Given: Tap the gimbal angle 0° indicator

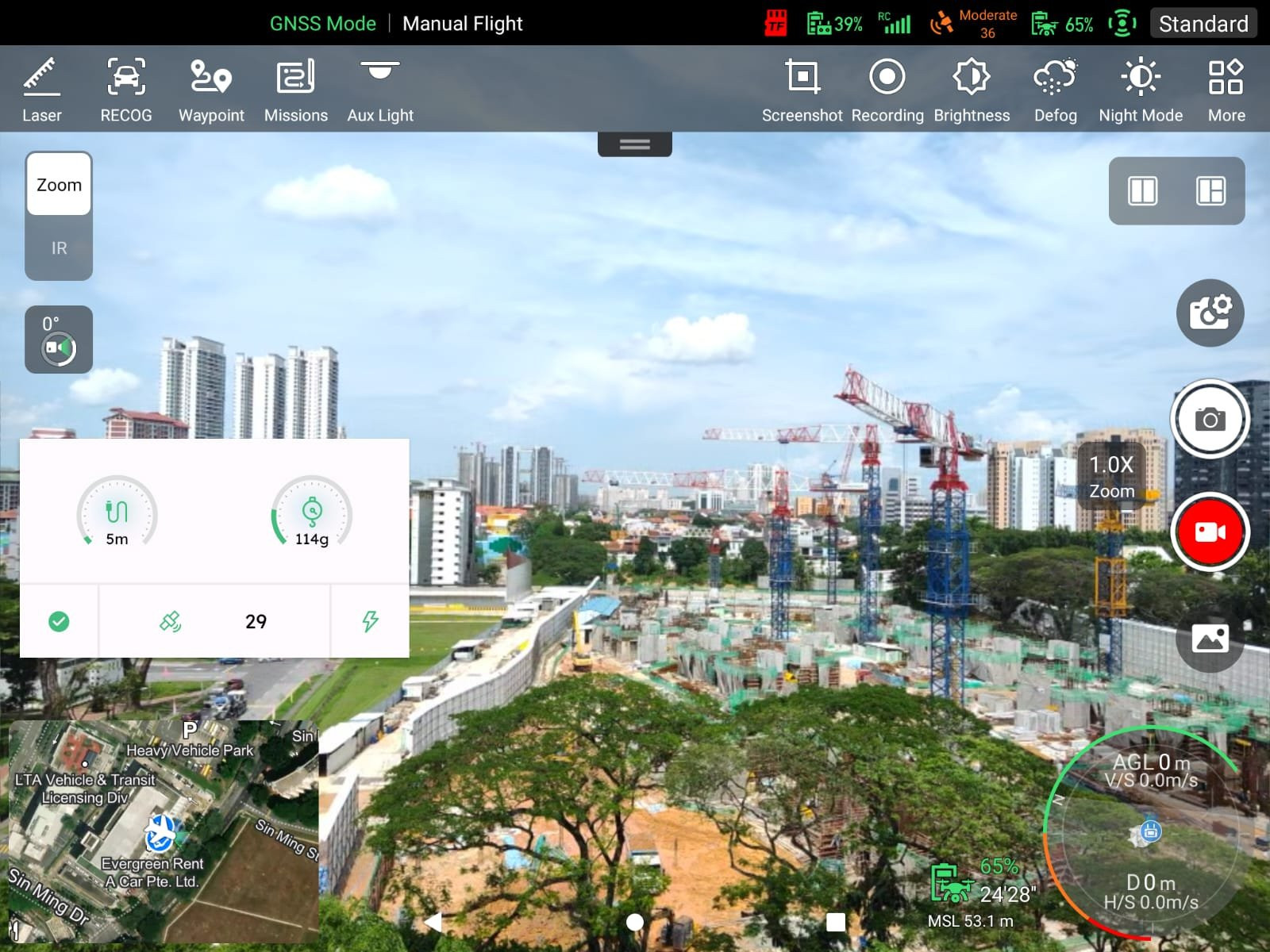Looking at the screenshot, I should click(59, 340).
